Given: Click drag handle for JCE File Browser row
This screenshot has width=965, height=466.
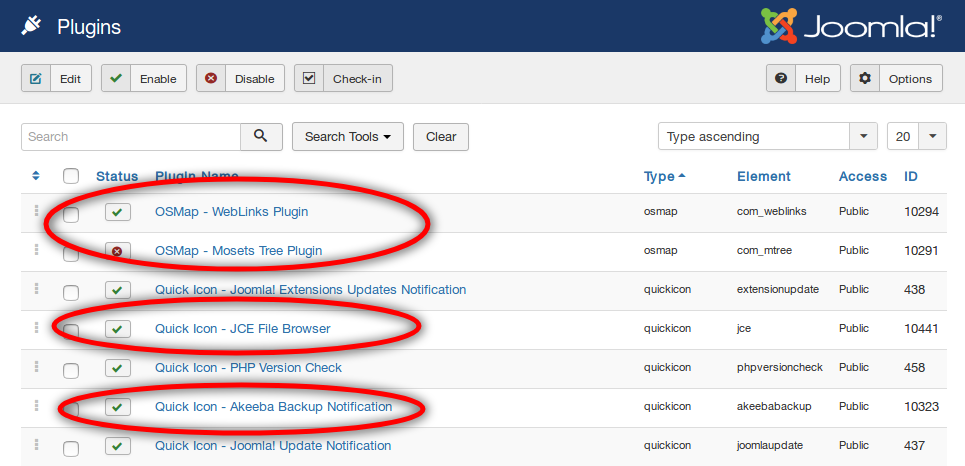Looking at the screenshot, I should (36, 328).
